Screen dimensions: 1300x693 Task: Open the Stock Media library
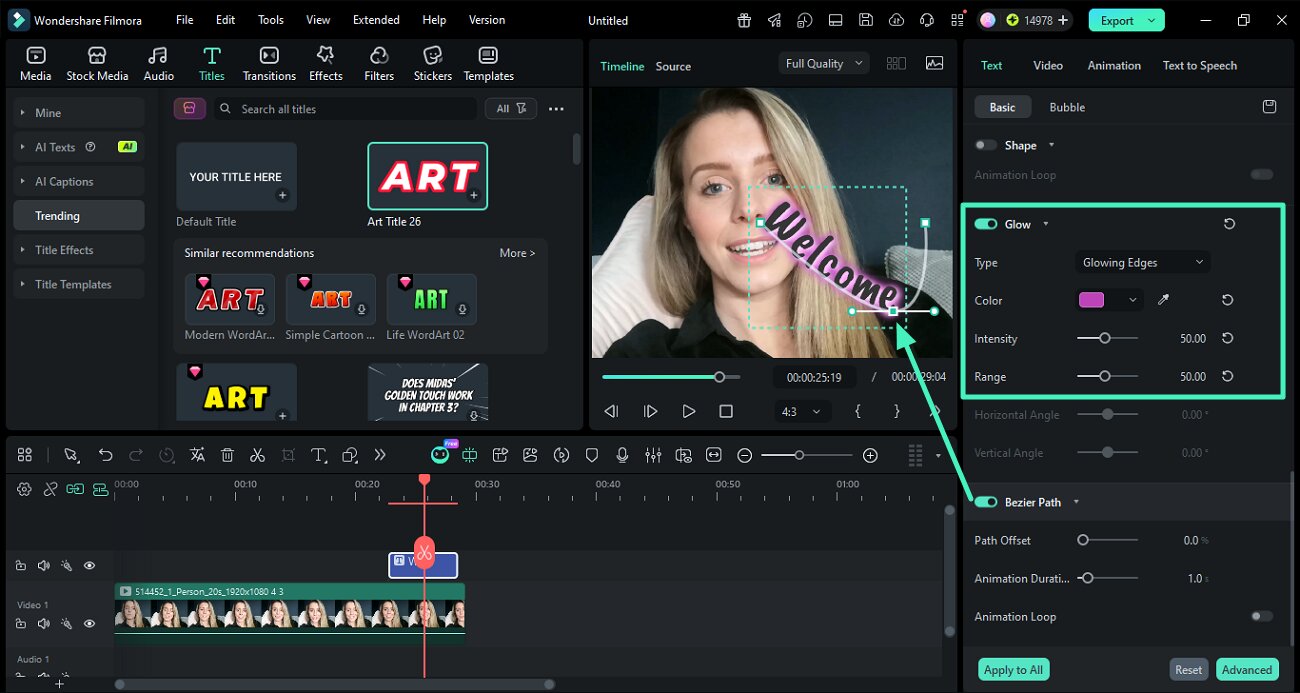point(97,64)
